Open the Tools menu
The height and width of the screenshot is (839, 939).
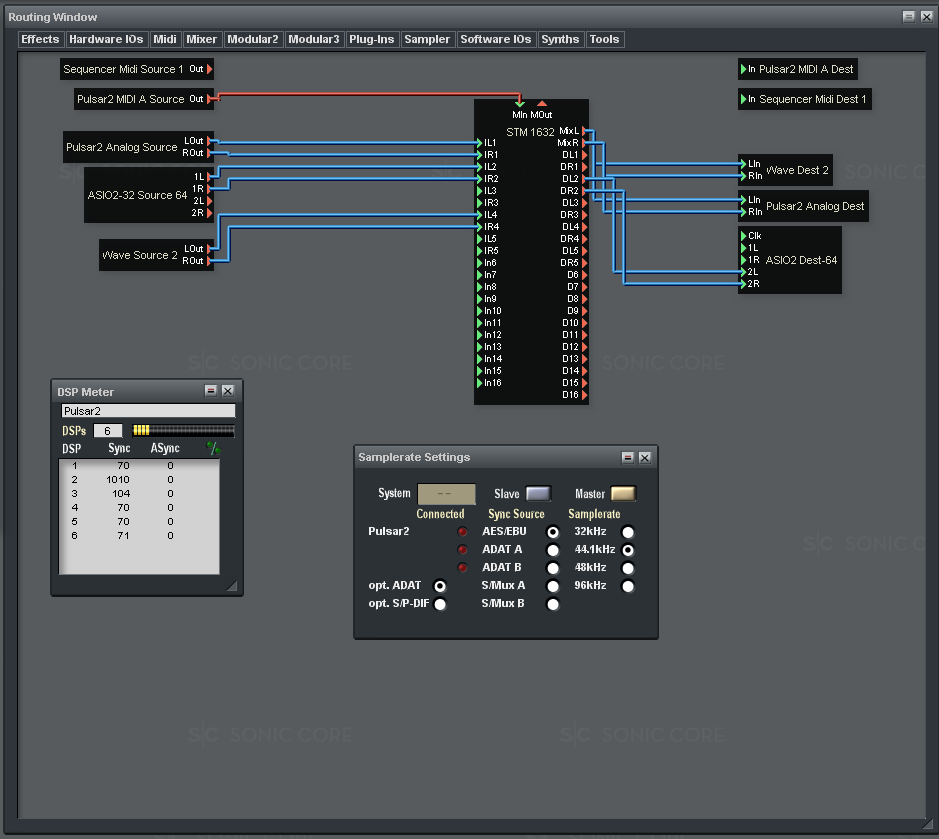[604, 40]
